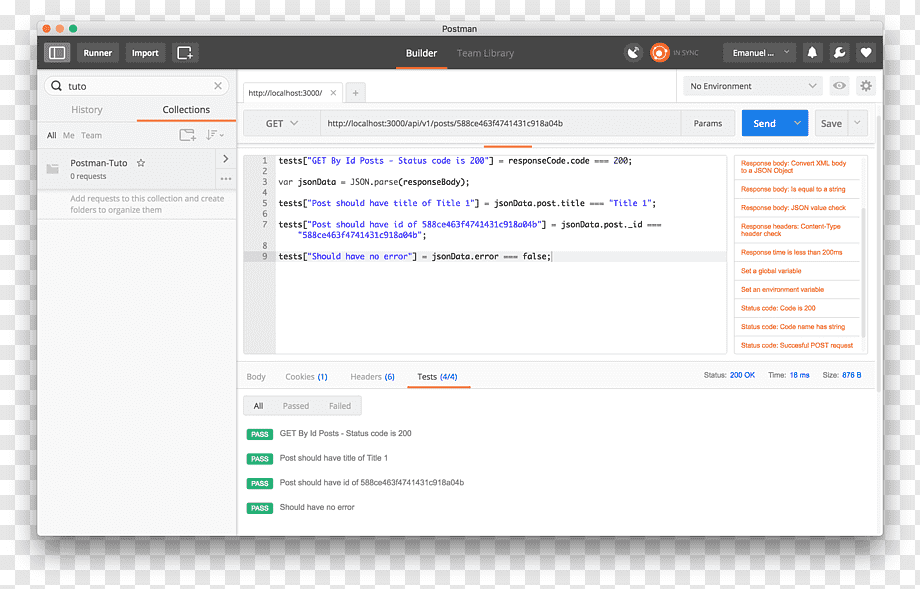Click the search magnifier icon
920x589 pixels.
coord(56,86)
